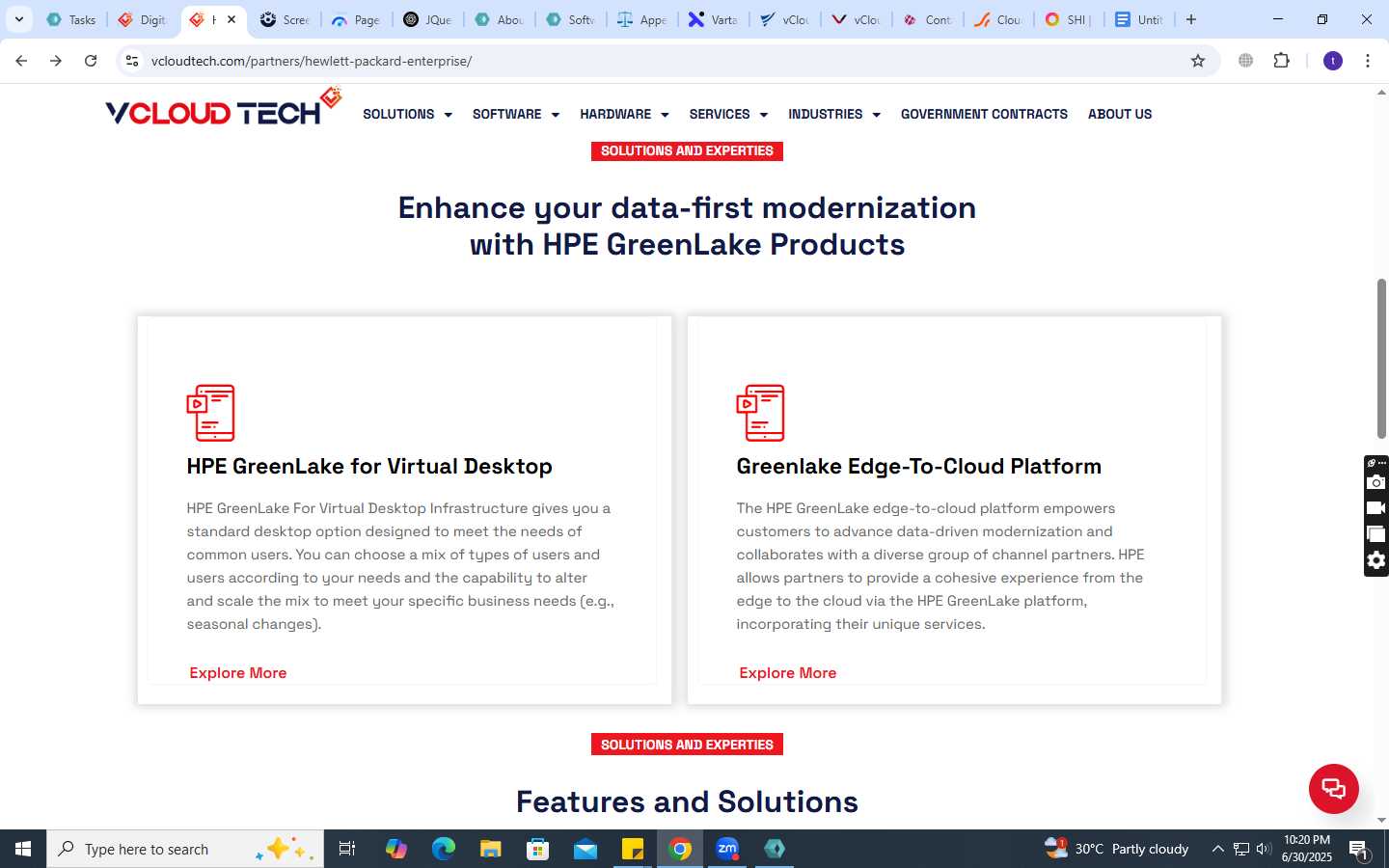Screen dimensions: 1389x868
Task: Click the screenshot camera icon in side toolbar
Action: click(1376, 481)
